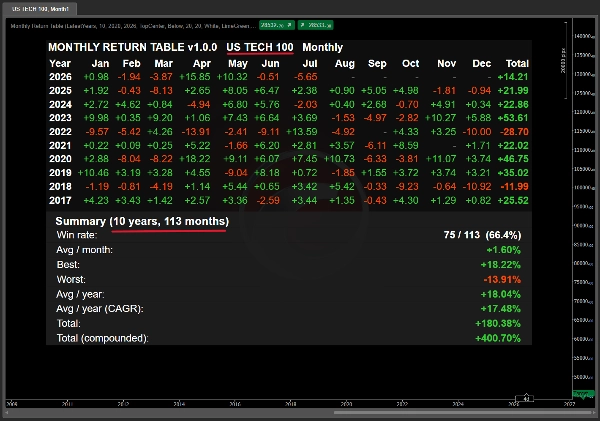Viewport: 600px width, 421px height.
Task: Click the Summary (10 years, 113 months) heading
Action: click(142, 222)
